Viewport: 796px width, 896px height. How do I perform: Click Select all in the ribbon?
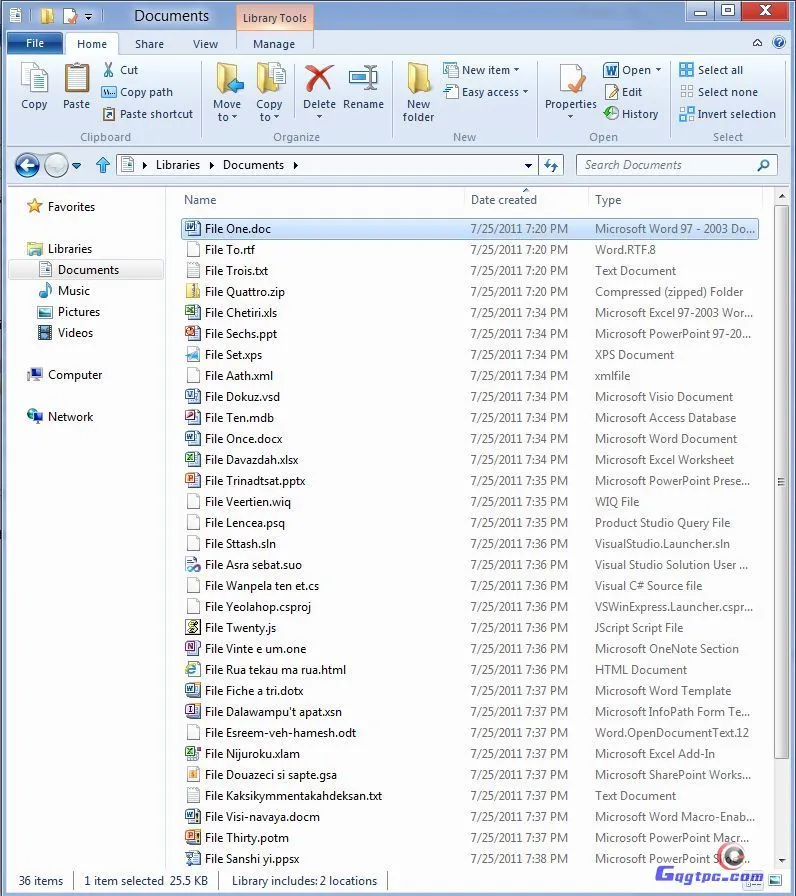(x=686, y=70)
